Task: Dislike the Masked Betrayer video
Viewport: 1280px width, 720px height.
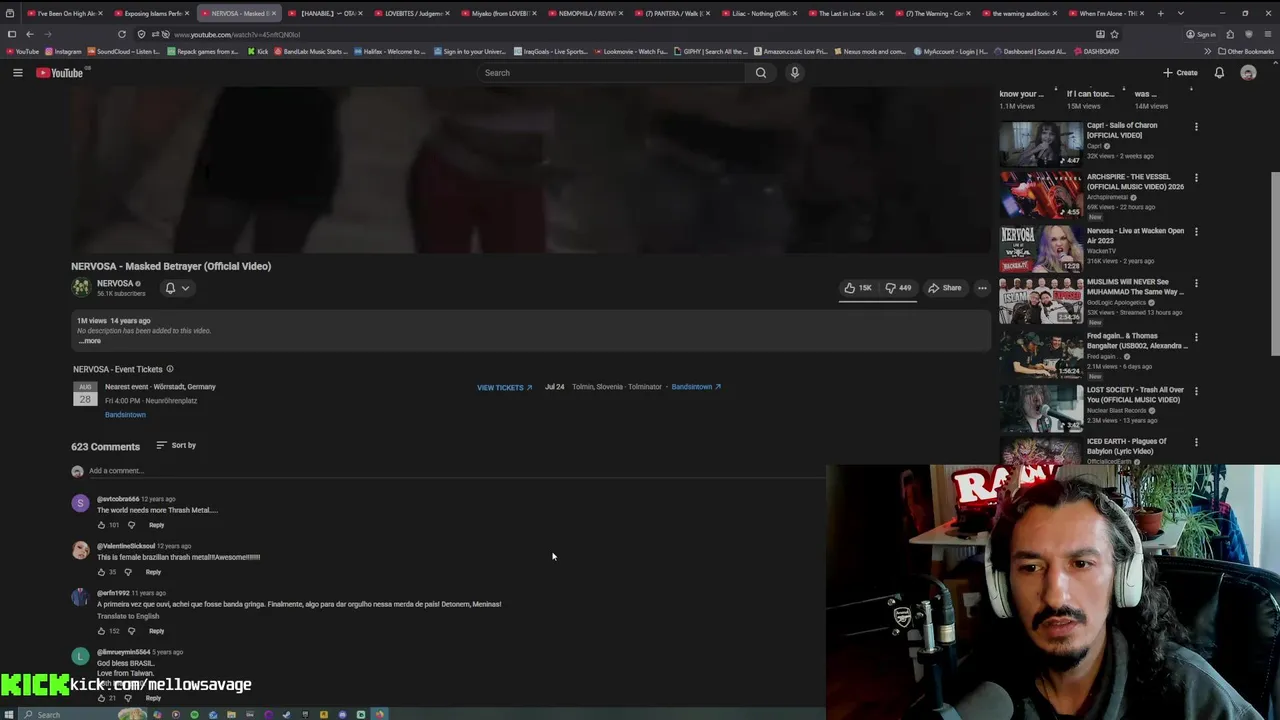Action: pos(899,288)
